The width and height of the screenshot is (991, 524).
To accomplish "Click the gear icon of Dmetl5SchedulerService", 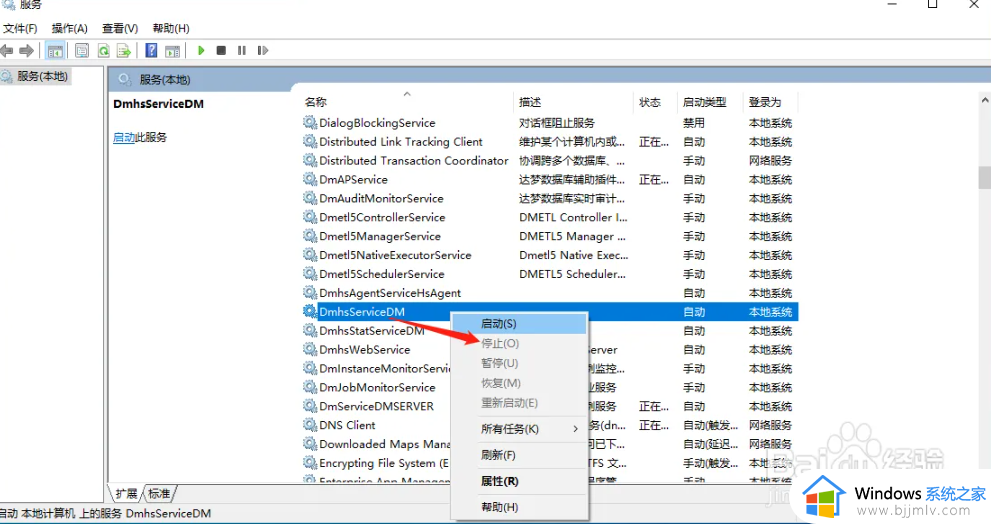I will coord(310,274).
